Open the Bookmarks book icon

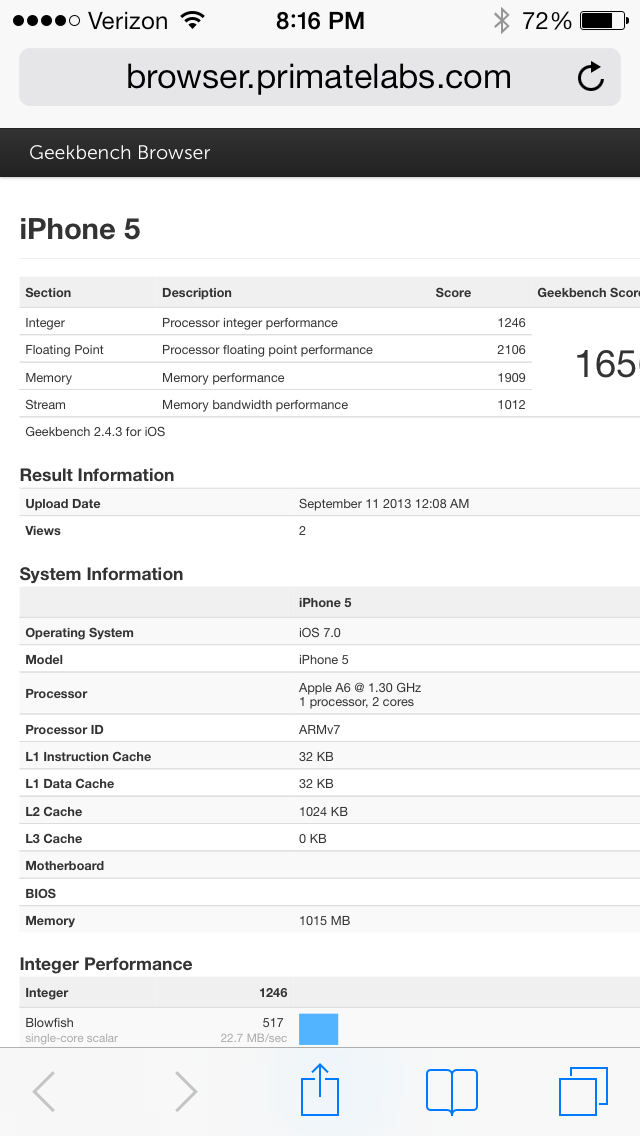pos(452,1091)
